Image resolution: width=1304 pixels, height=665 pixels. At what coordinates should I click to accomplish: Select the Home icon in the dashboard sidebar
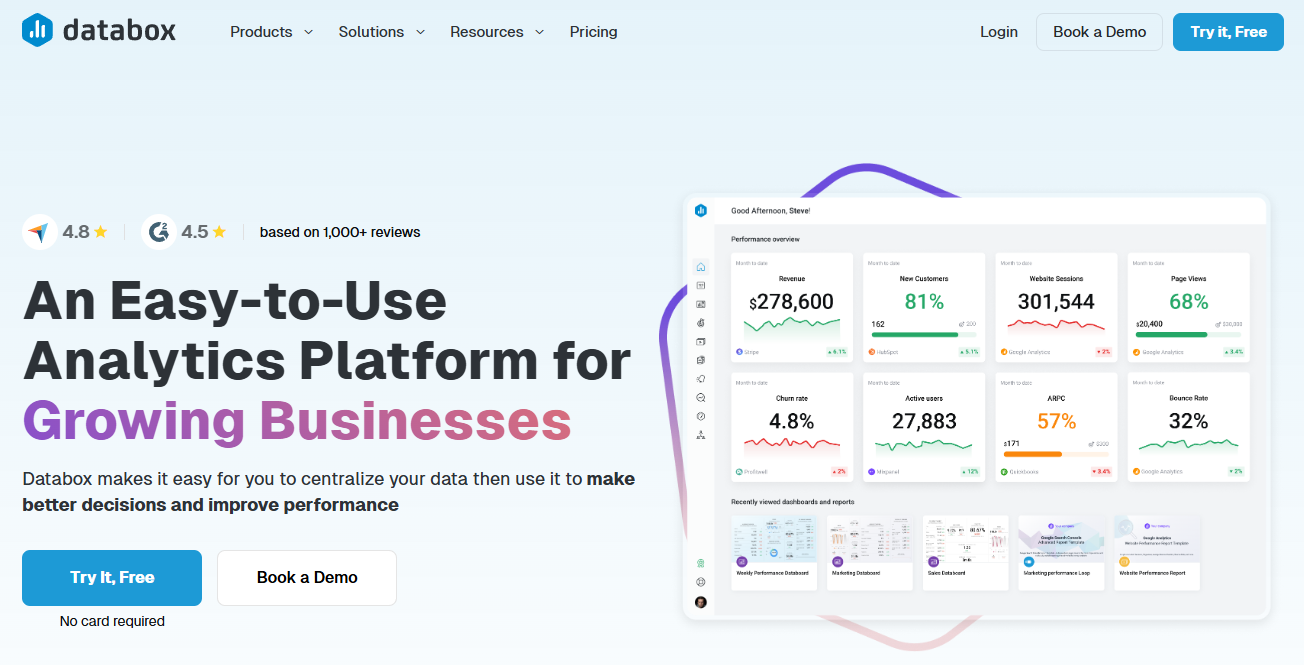pos(701,267)
